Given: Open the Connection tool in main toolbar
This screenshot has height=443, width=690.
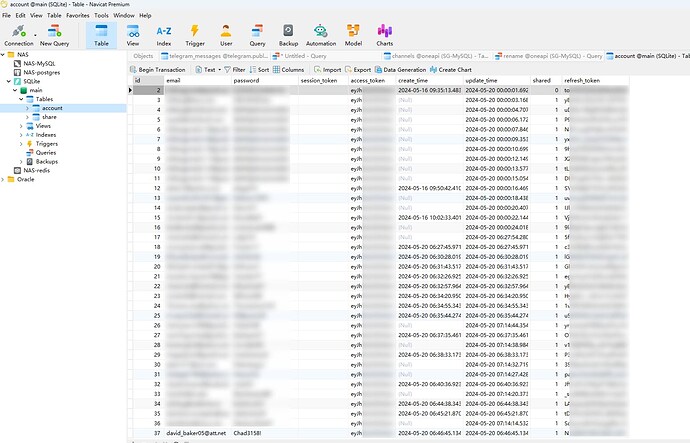Looking at the screenshot, I should (x=18, y=35).
